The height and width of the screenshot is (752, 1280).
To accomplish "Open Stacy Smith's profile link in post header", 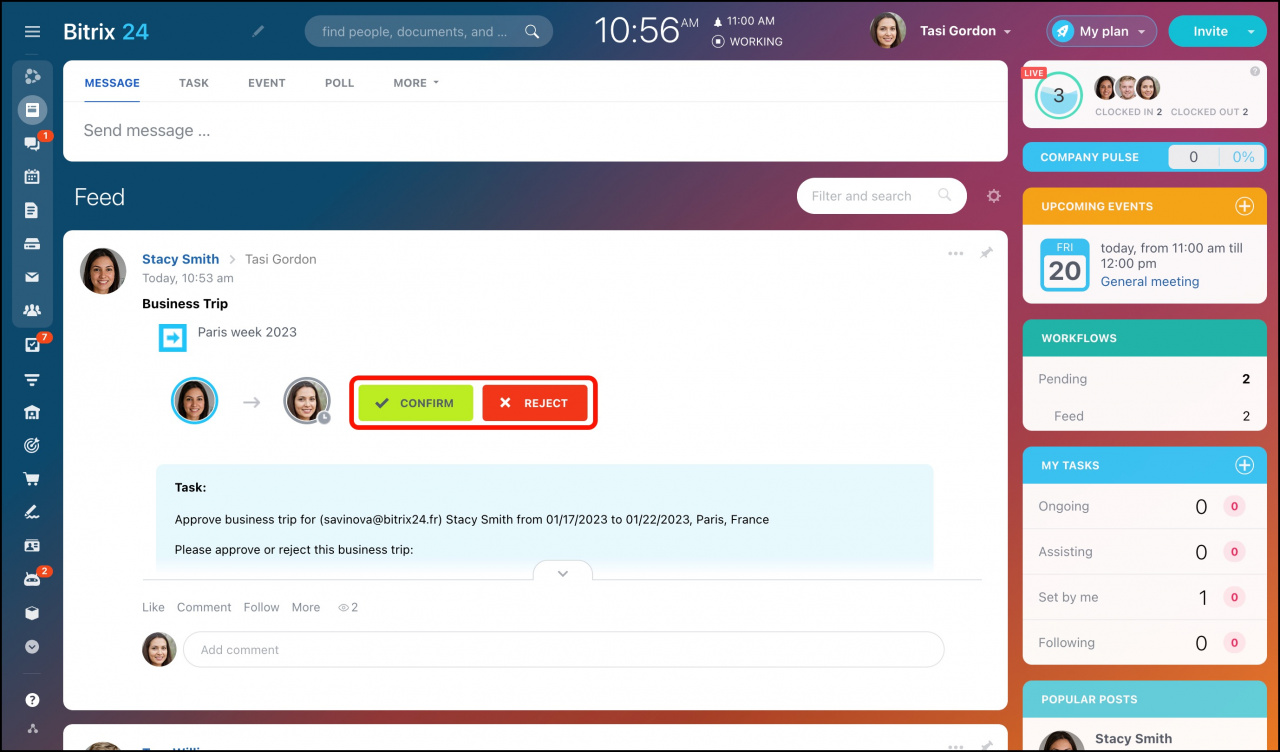I will [180, 259].
